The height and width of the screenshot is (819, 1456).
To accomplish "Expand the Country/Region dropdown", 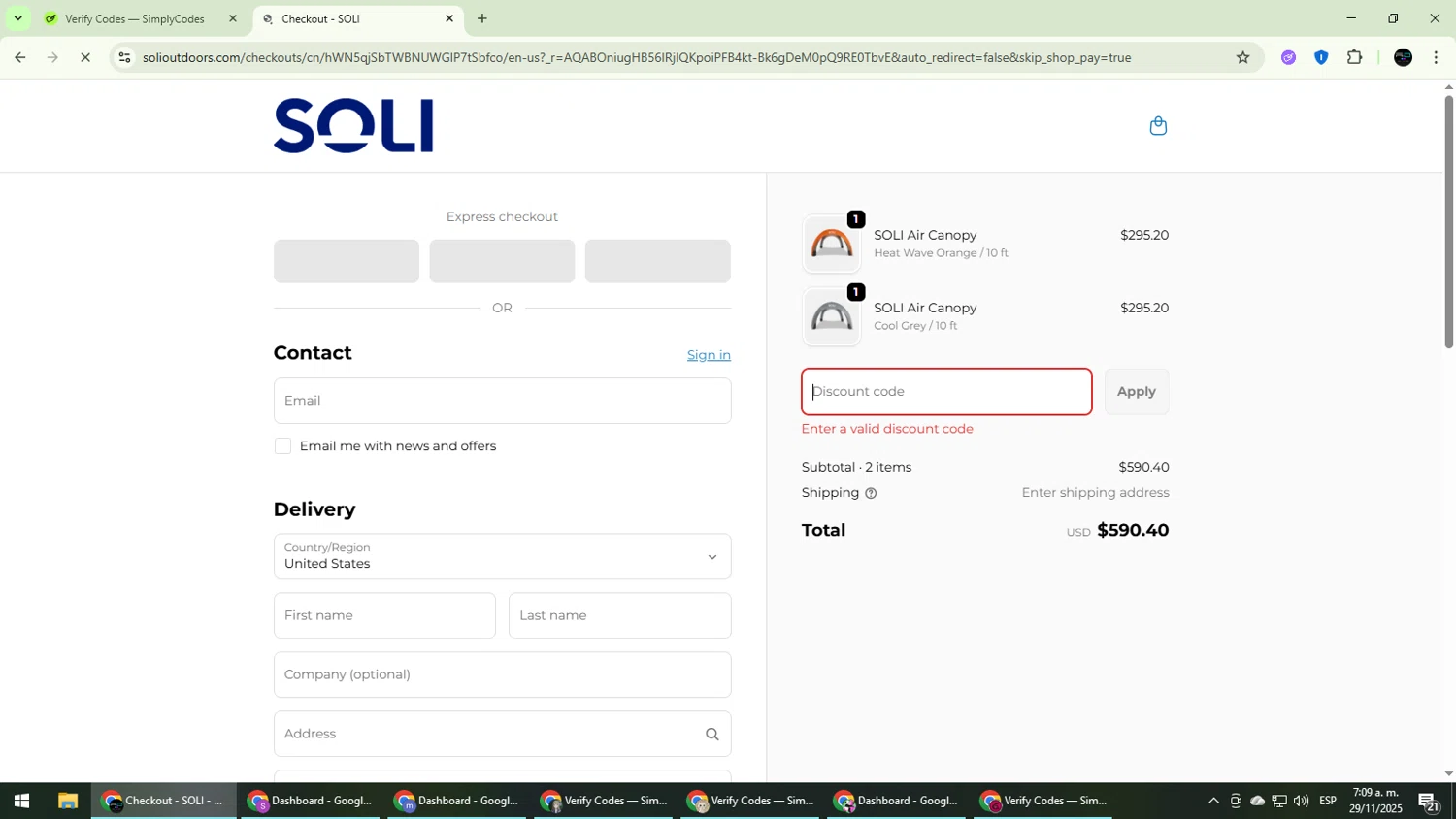I will [x=502, y=556].
